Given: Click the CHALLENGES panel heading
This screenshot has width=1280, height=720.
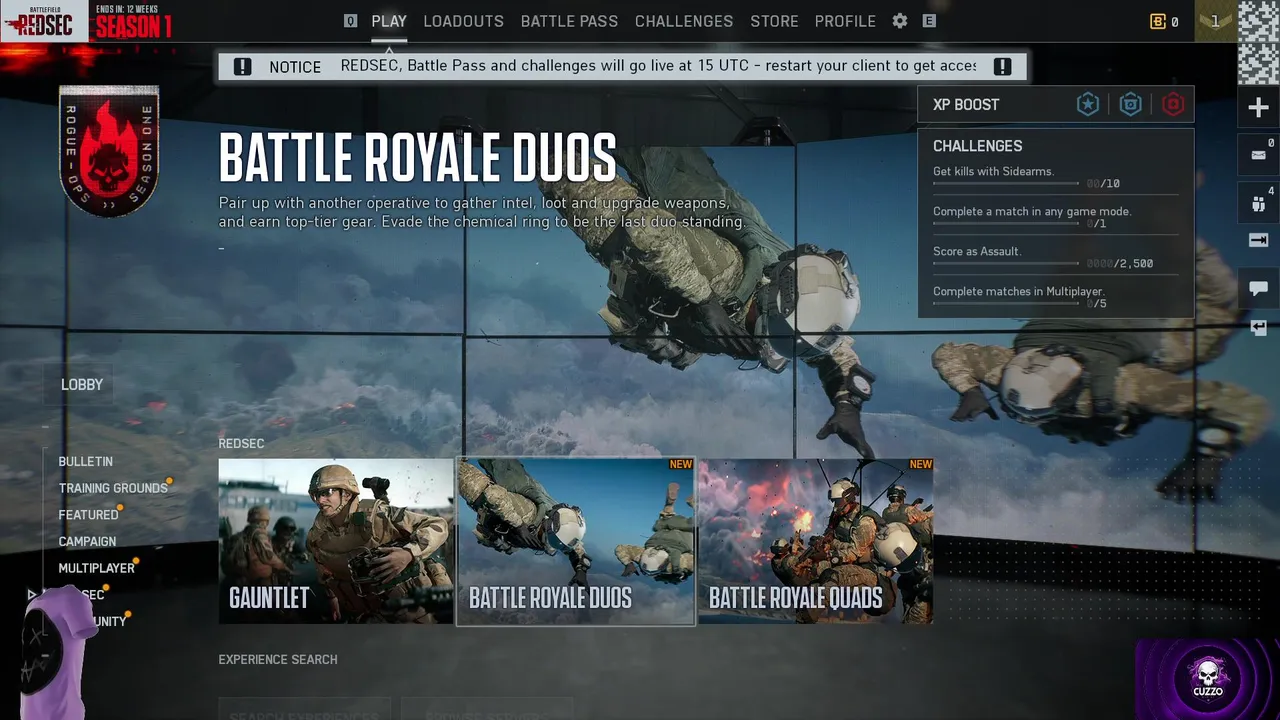Looking at the screenshot, I should pyautogui.click(x=977, y=146).
